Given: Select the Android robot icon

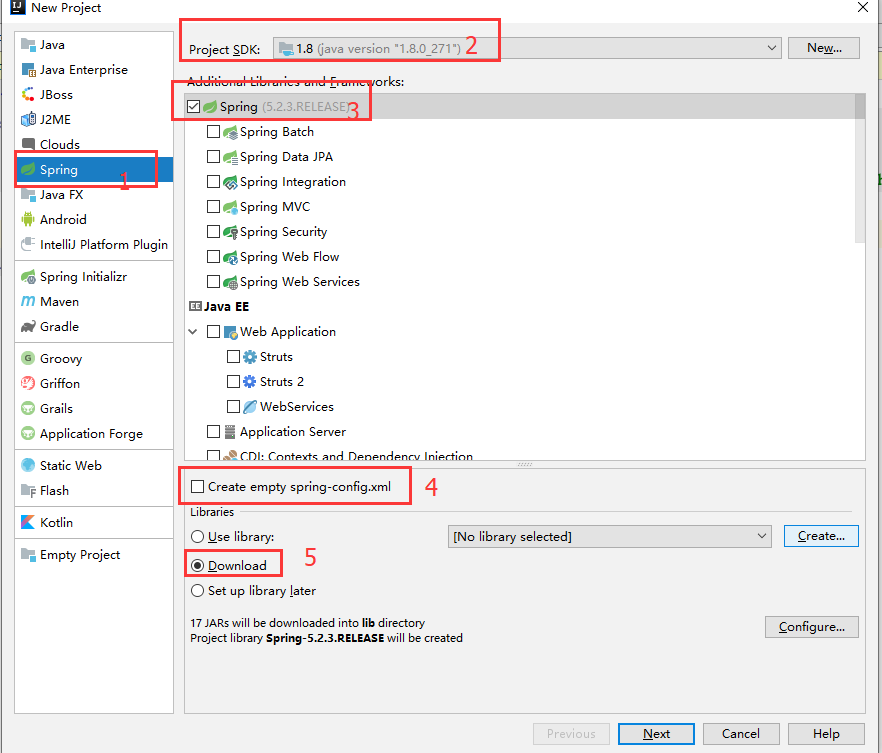Looking at the screenshot, I should click(28, 219).
